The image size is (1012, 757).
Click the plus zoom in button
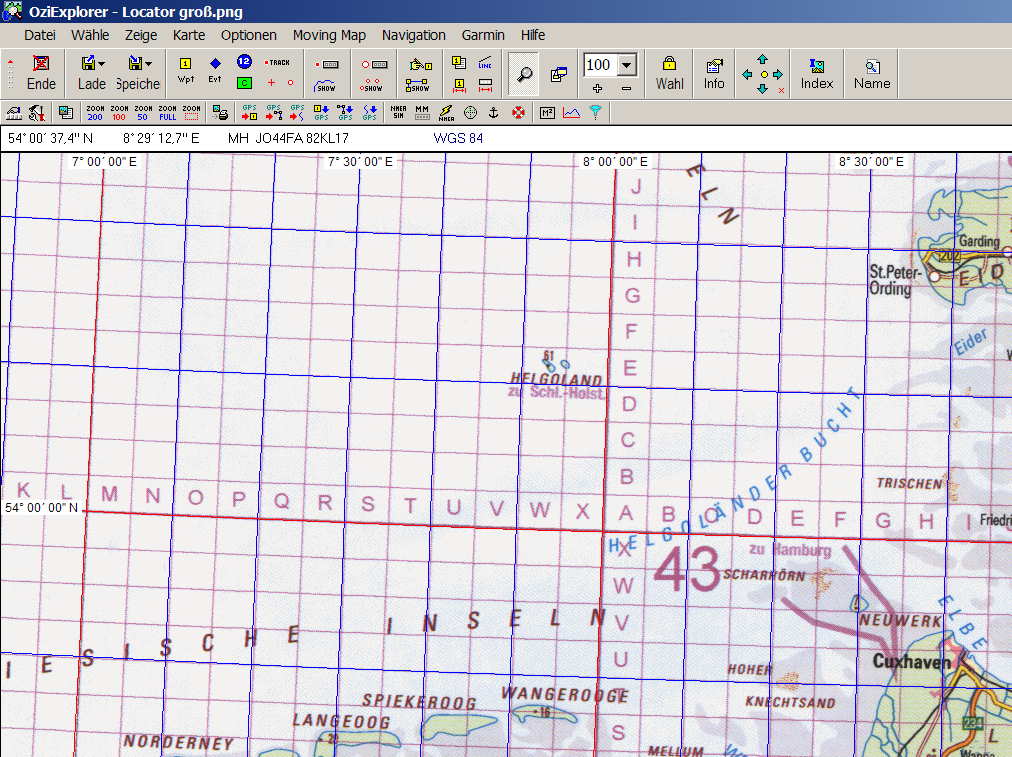pyautogui.click(x=597, y=88)
